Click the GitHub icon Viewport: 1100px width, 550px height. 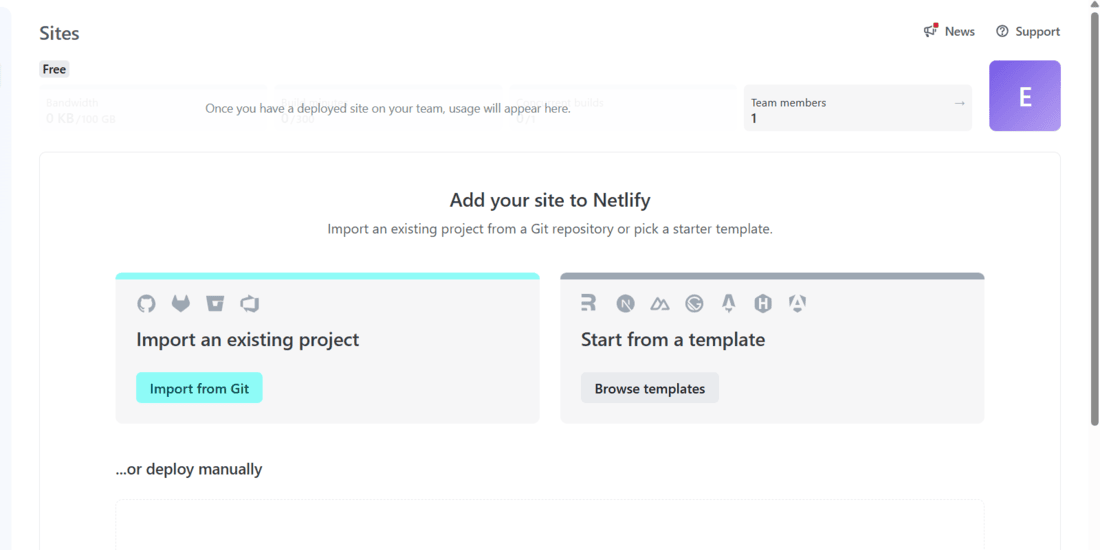click(146, 303)
